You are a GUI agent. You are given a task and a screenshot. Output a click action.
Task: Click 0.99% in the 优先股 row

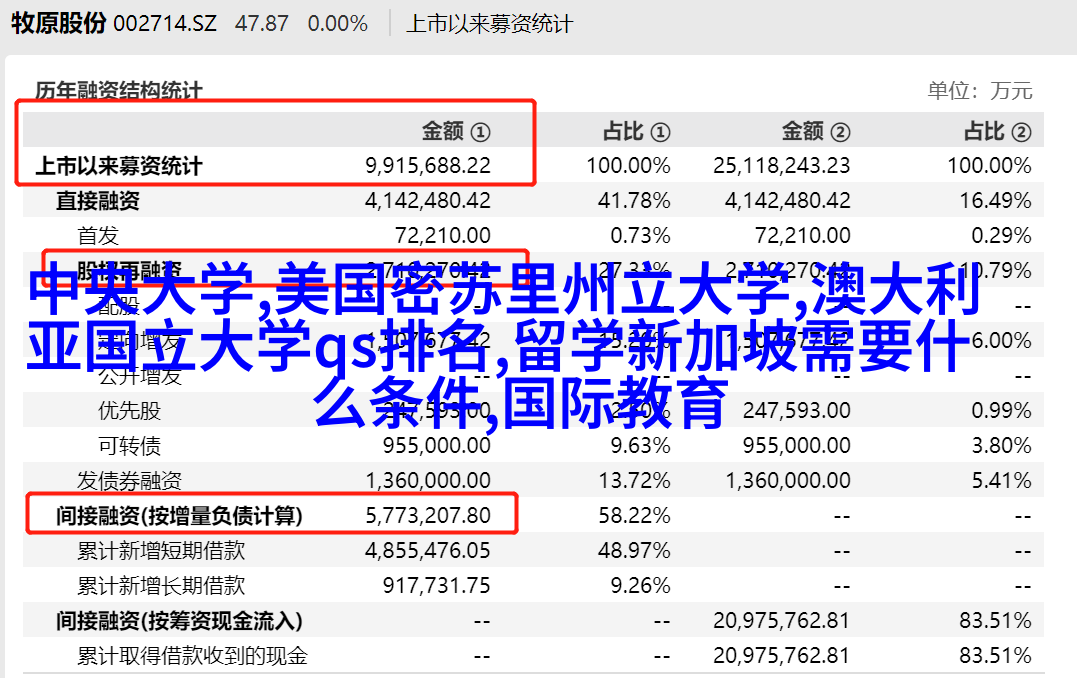pos(1002,411)
